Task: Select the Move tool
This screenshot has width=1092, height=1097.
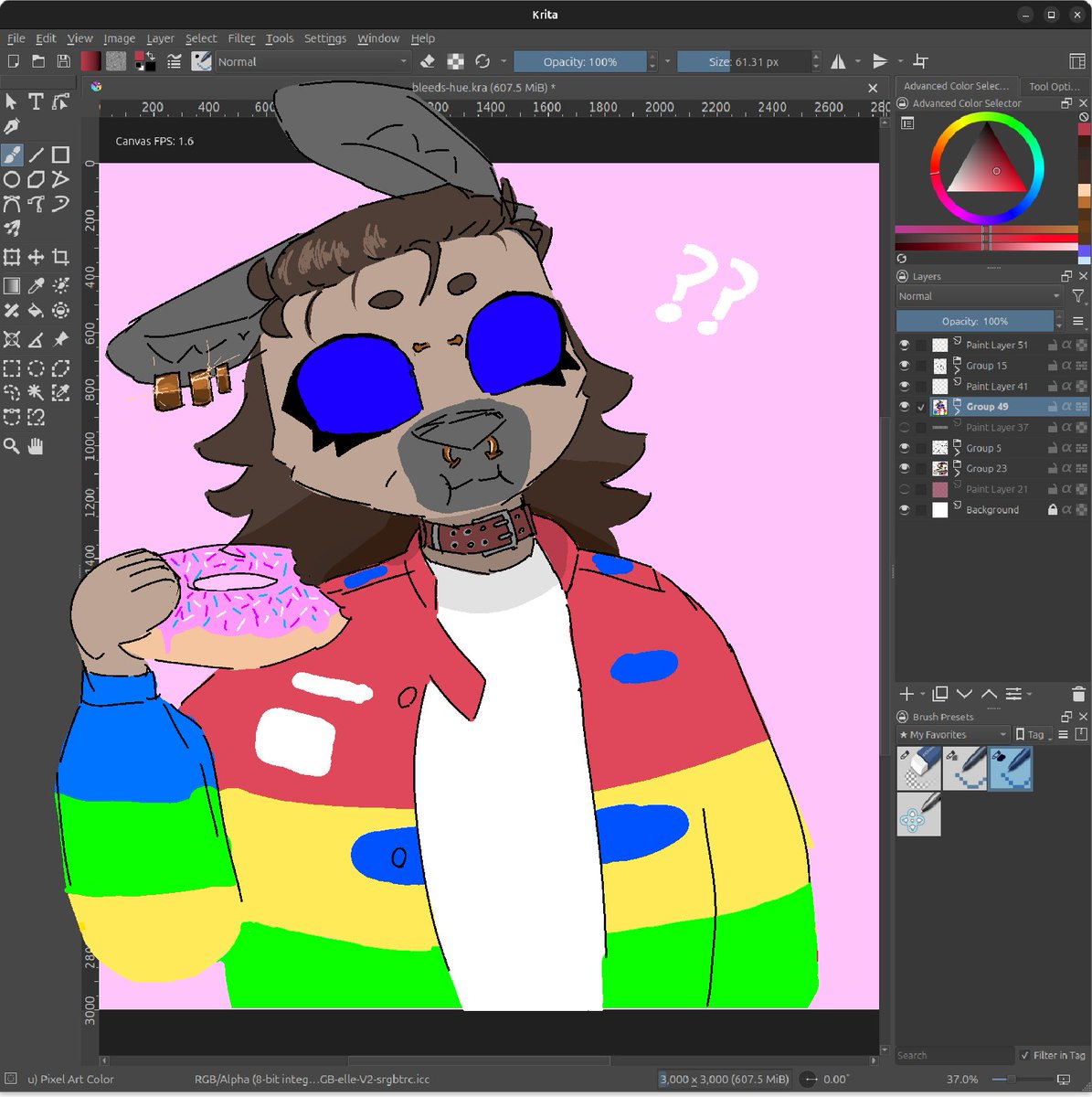Action: [x=36, y=257]
